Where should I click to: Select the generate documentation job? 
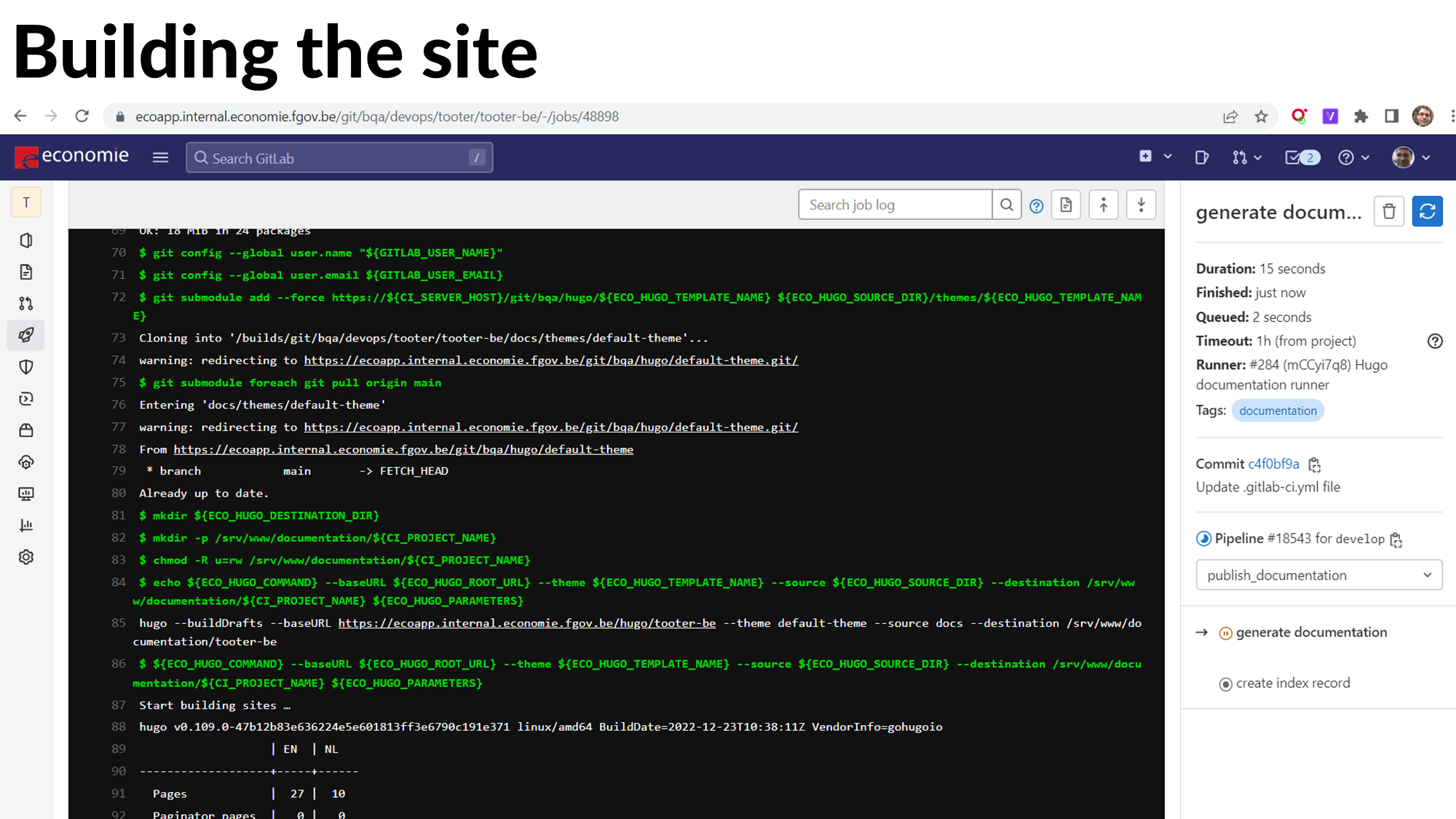[1310, 632]
